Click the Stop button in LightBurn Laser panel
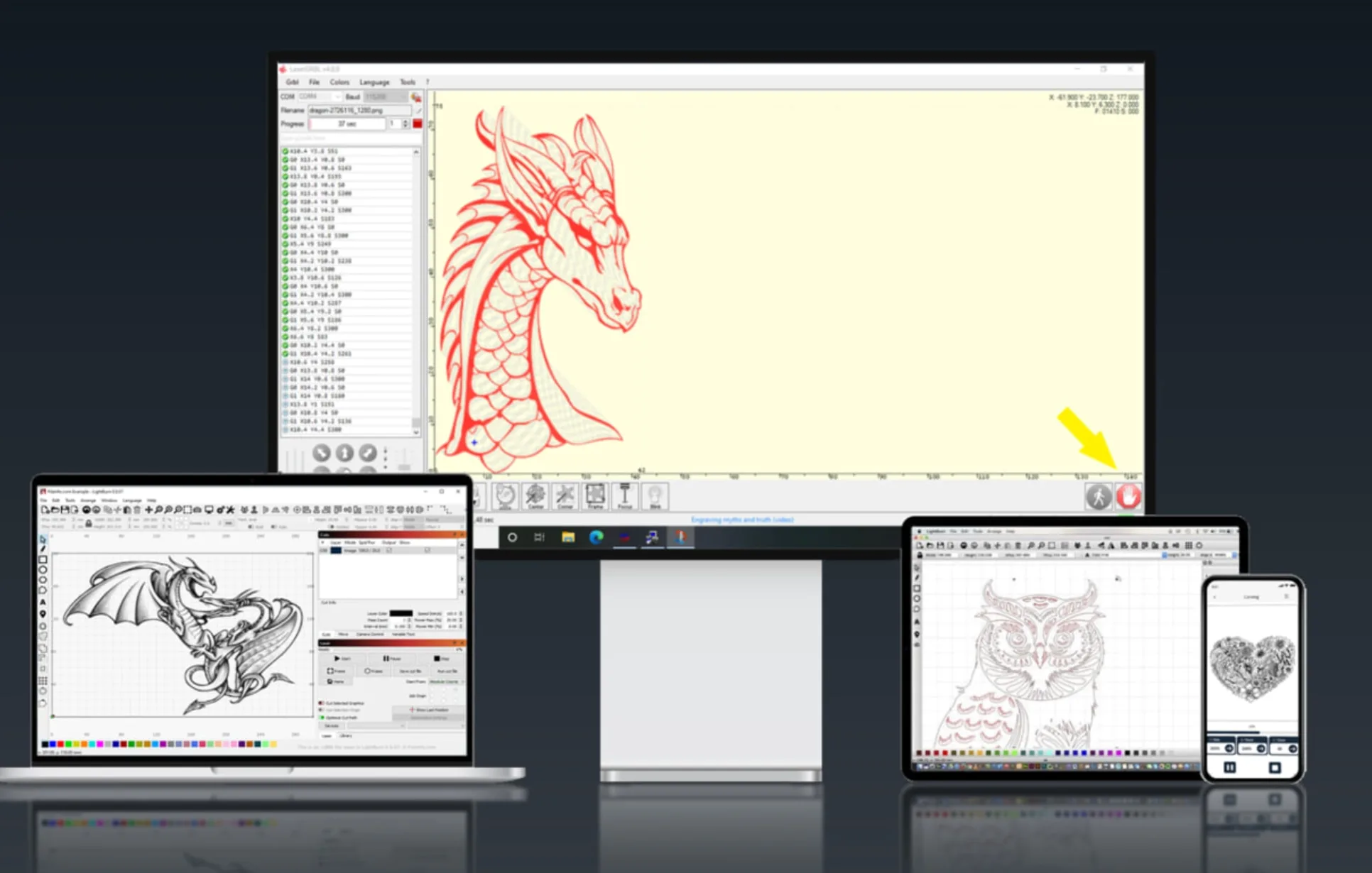The width and height of the screenshot is (1372, 873). [x=440, y=659]
